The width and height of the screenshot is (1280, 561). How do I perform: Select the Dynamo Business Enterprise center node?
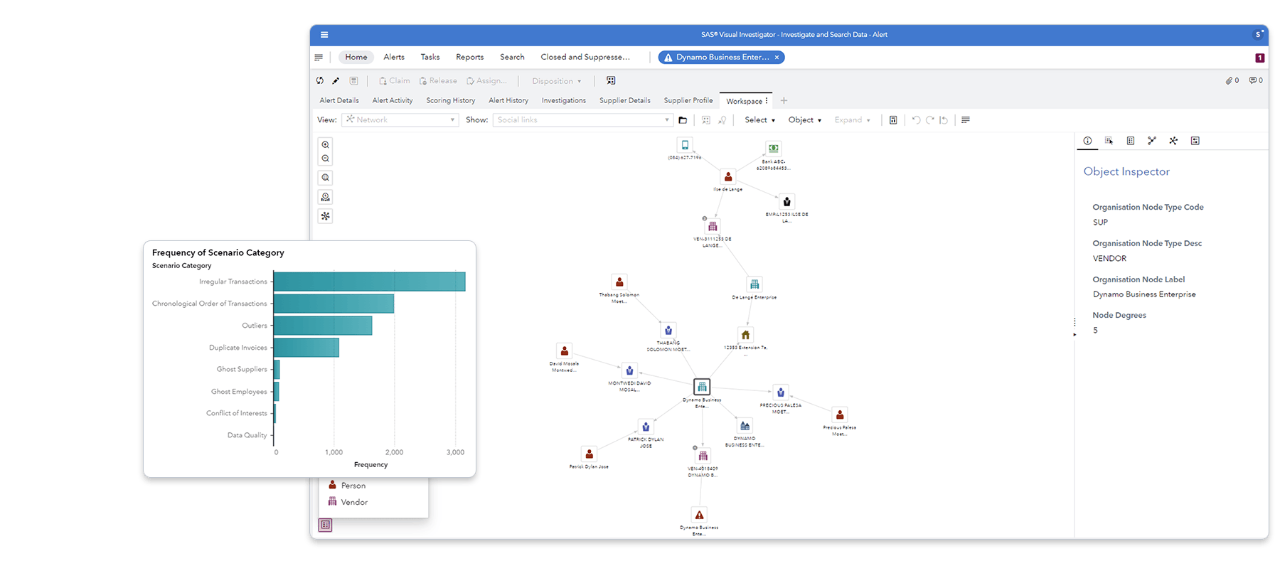[x=702, y=387]
